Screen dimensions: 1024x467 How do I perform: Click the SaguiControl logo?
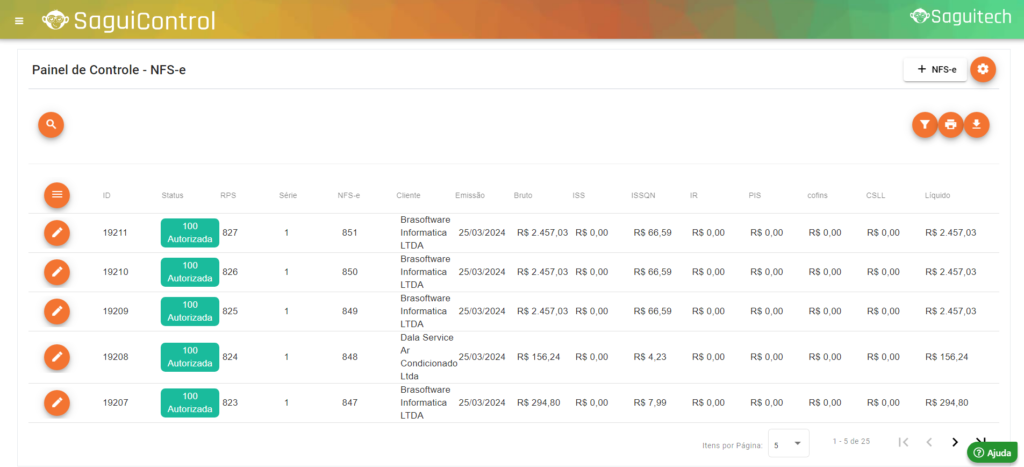[x=128, y=20]
